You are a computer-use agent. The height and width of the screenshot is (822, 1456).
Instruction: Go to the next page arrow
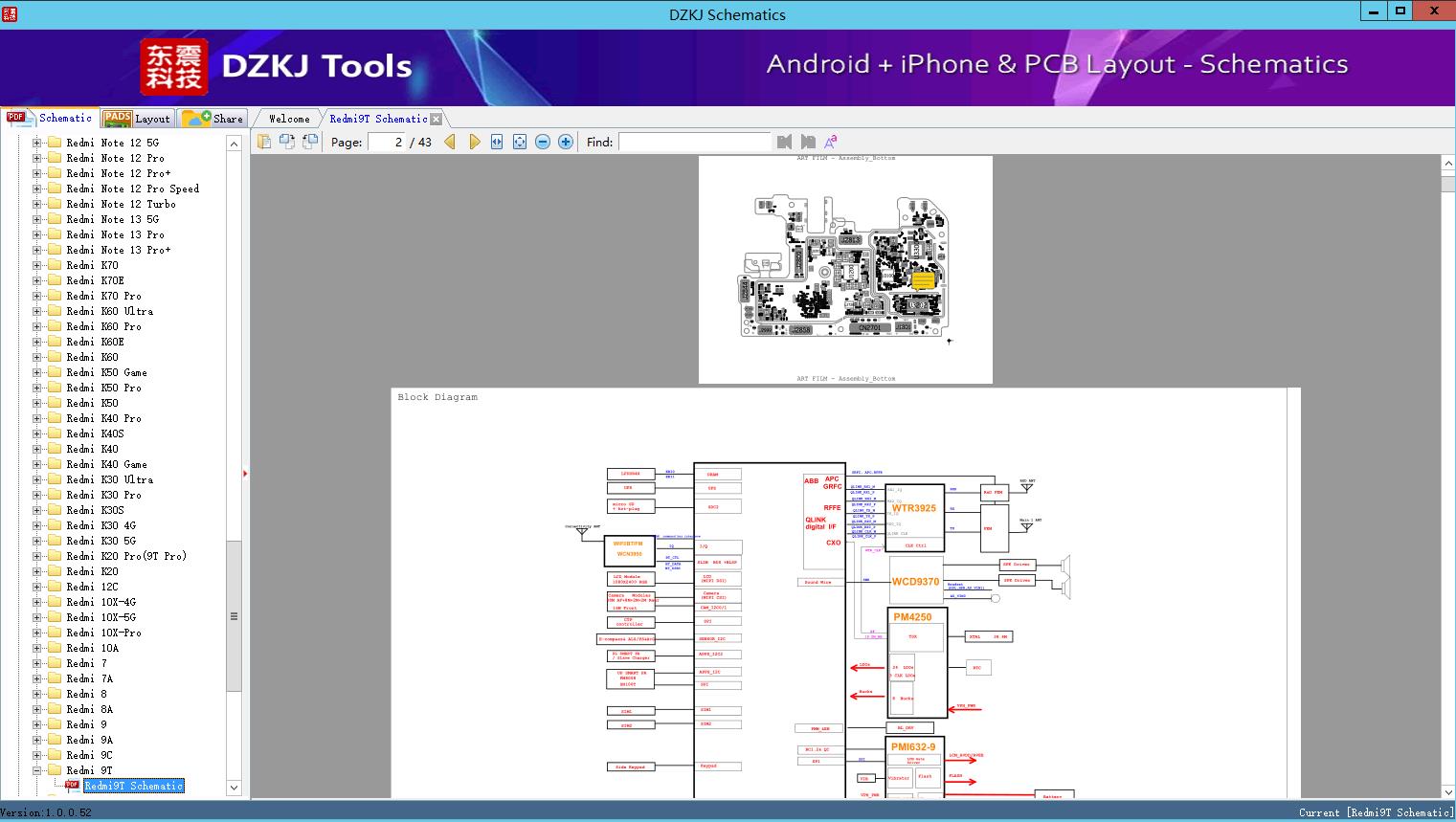click(x=474, y=142)
